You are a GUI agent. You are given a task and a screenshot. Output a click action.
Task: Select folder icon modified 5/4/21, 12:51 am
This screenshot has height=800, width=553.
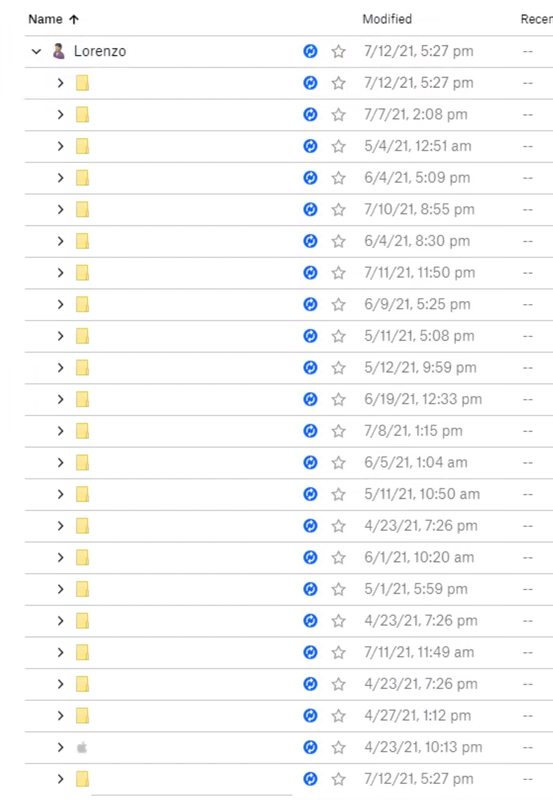(82, 146)
